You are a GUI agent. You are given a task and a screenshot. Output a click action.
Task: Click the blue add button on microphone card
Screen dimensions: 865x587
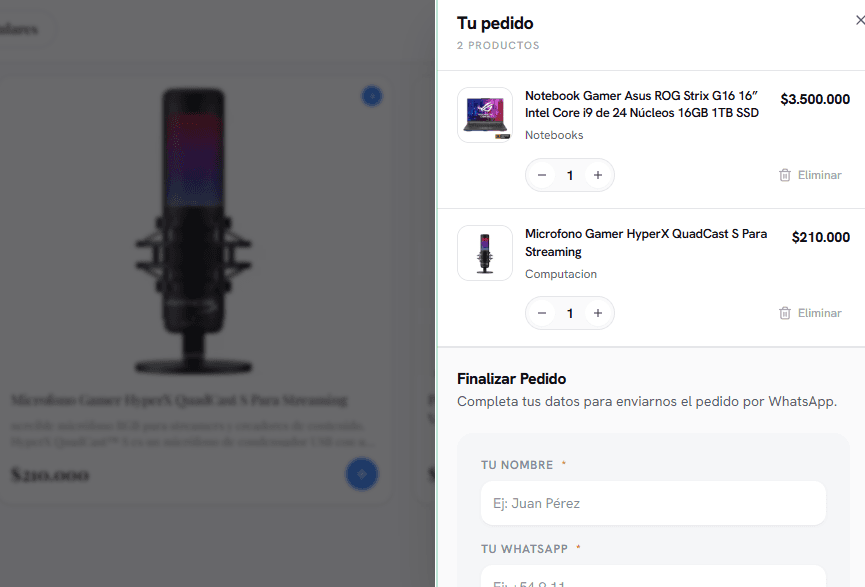pos(362,474)
